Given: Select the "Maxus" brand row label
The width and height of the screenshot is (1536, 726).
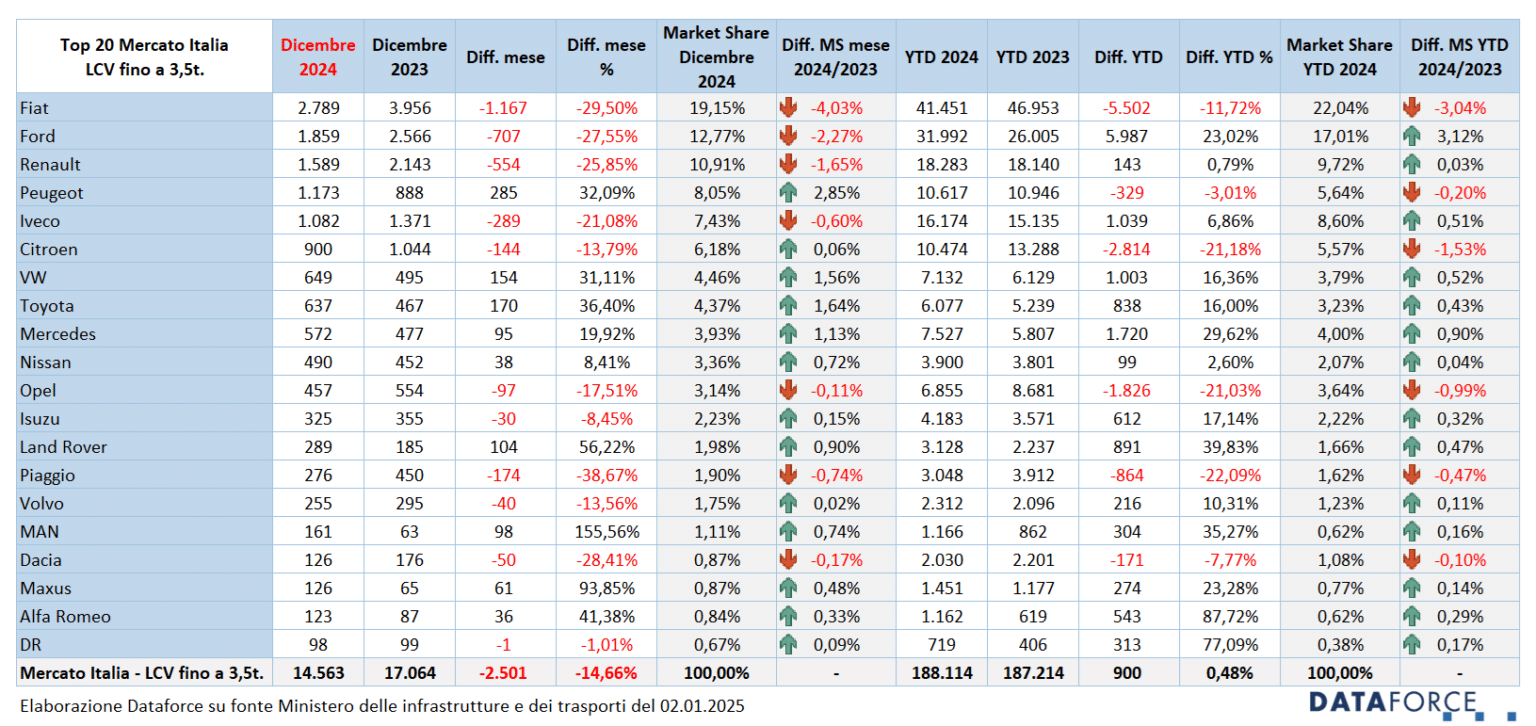Looking at the screenshot, I should click(45, 589).
